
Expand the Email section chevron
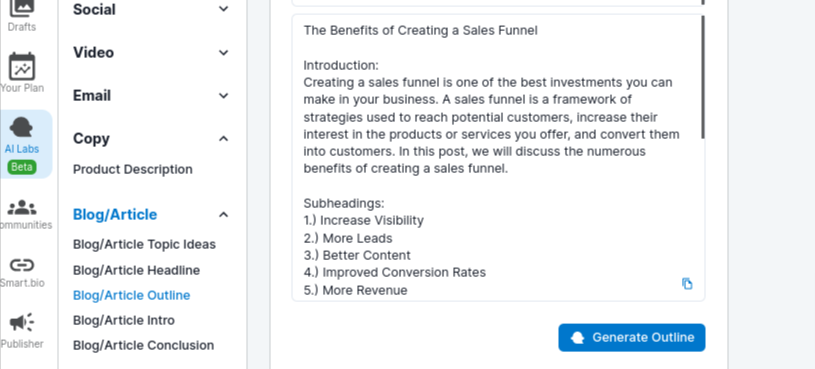[224, 96]
